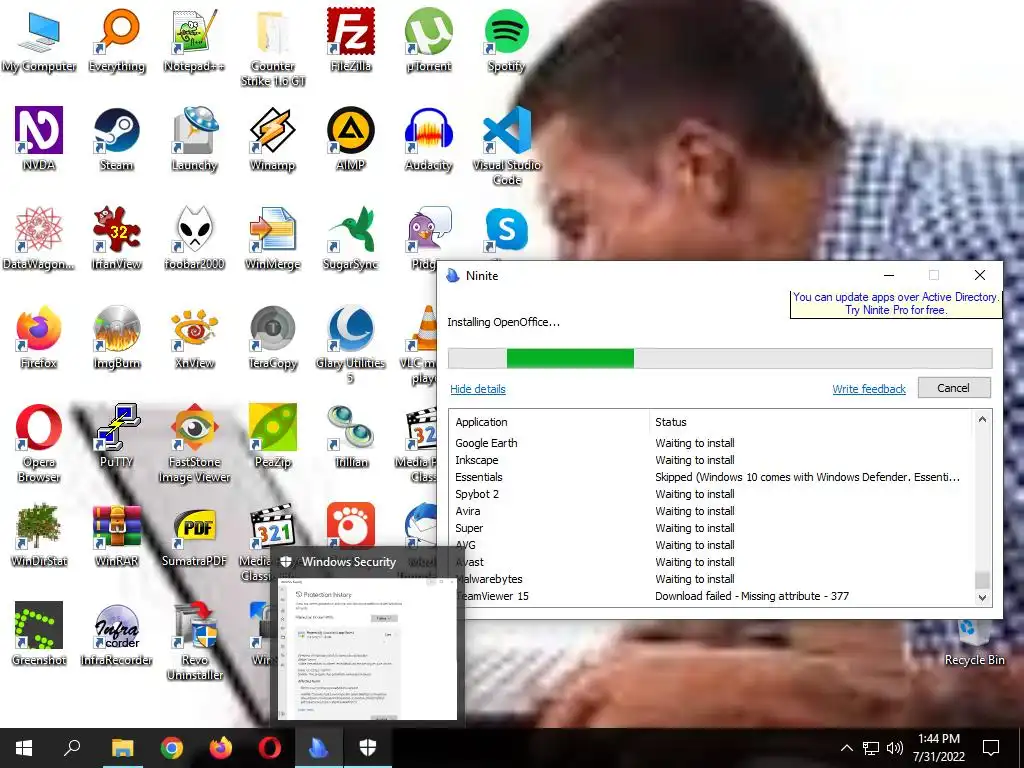Click the Firefox desktop shortcut

click(x=39, y=337)
